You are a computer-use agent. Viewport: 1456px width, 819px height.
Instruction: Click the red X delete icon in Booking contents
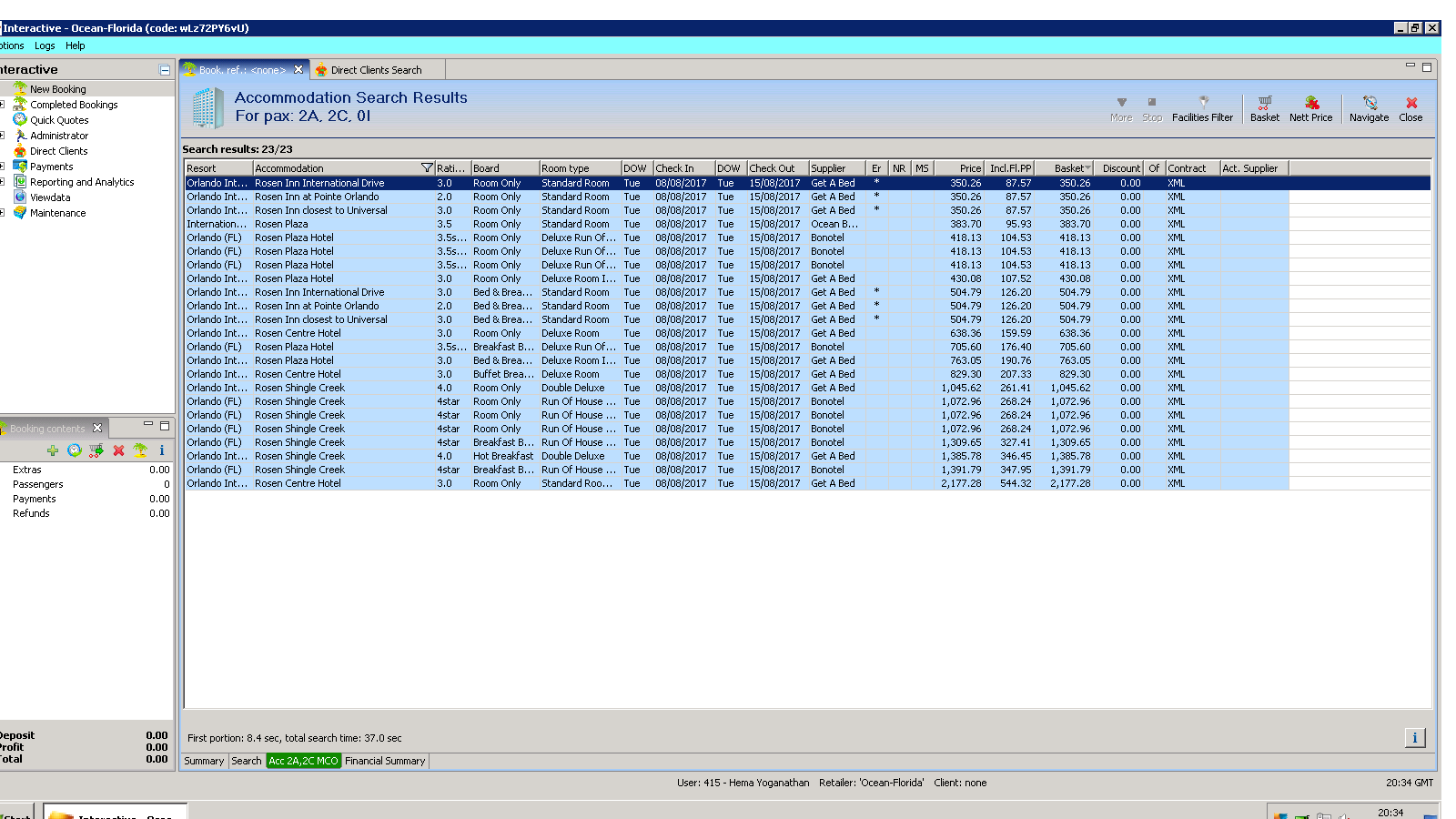pyautogui.click(x=118, y=450)
